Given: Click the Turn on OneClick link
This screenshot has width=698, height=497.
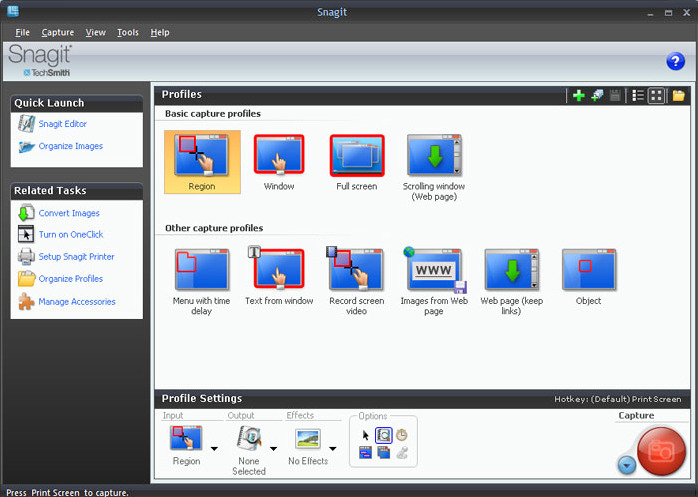Looking at the screenshot, I should [x=71, y=234].
